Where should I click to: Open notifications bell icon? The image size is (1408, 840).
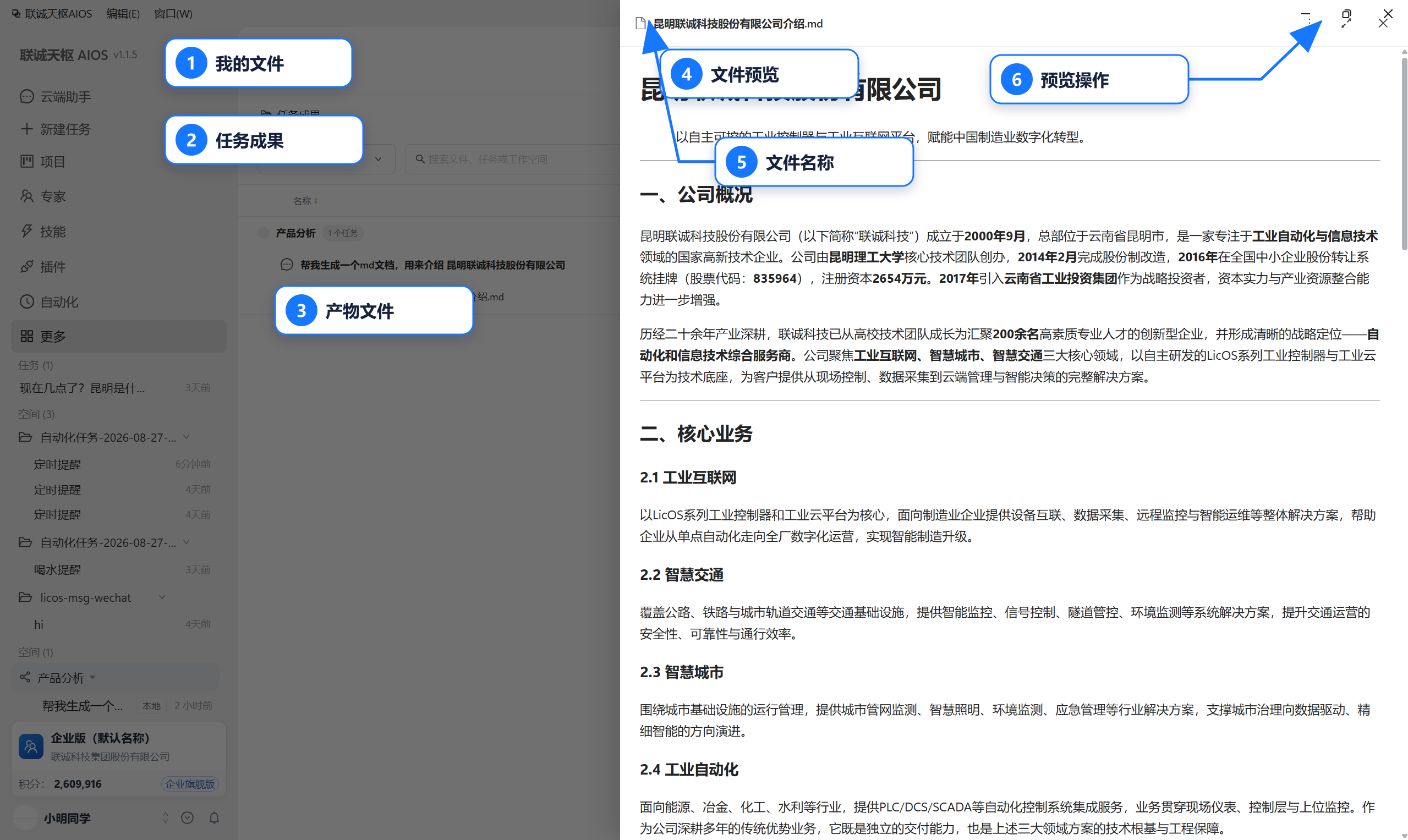pos(214,817)
